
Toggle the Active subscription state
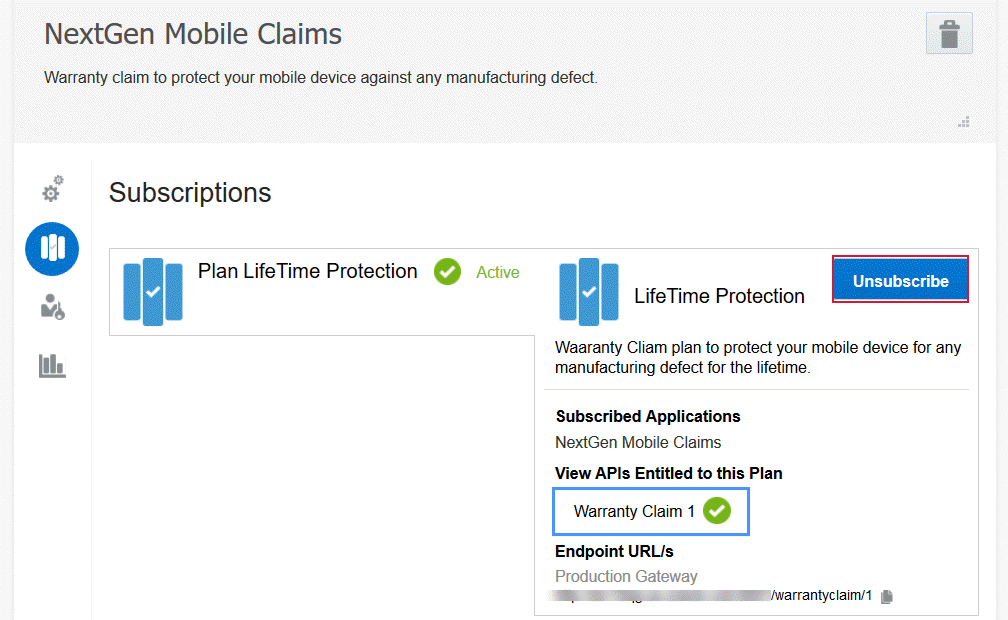tap(497, 272)
